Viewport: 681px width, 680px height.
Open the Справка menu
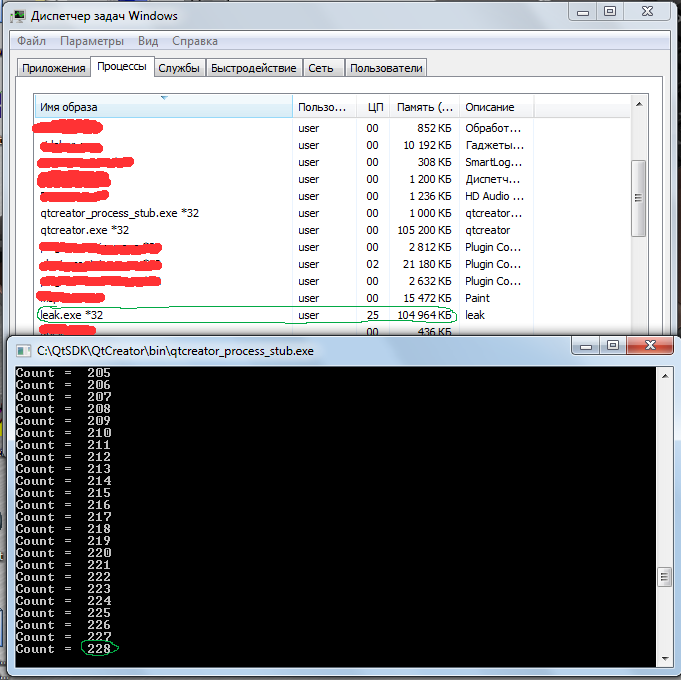click(195, 41)
